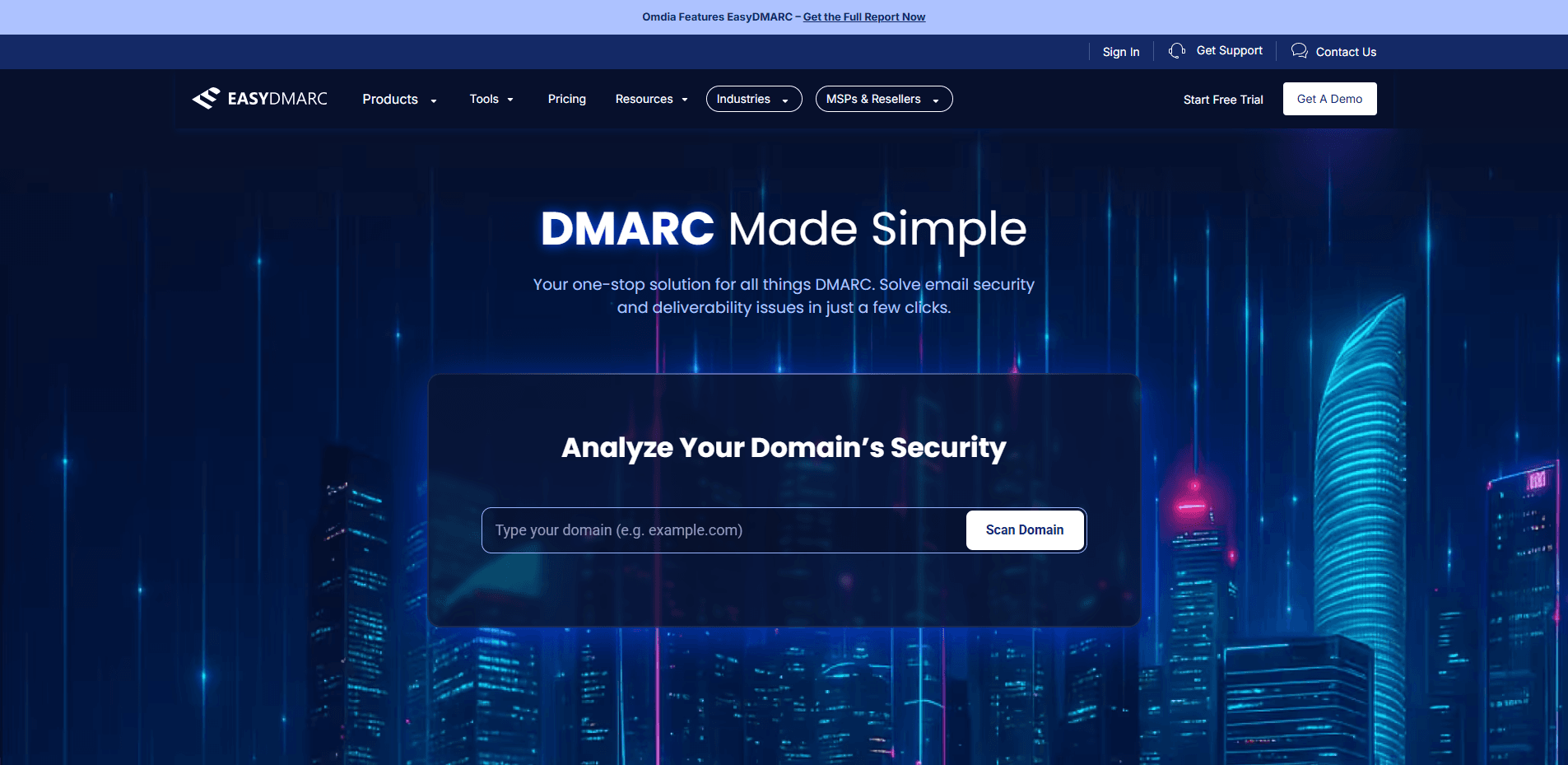Click the Scan Domain button
The image size is (1568, 765).
click(x=1025, y=529)
